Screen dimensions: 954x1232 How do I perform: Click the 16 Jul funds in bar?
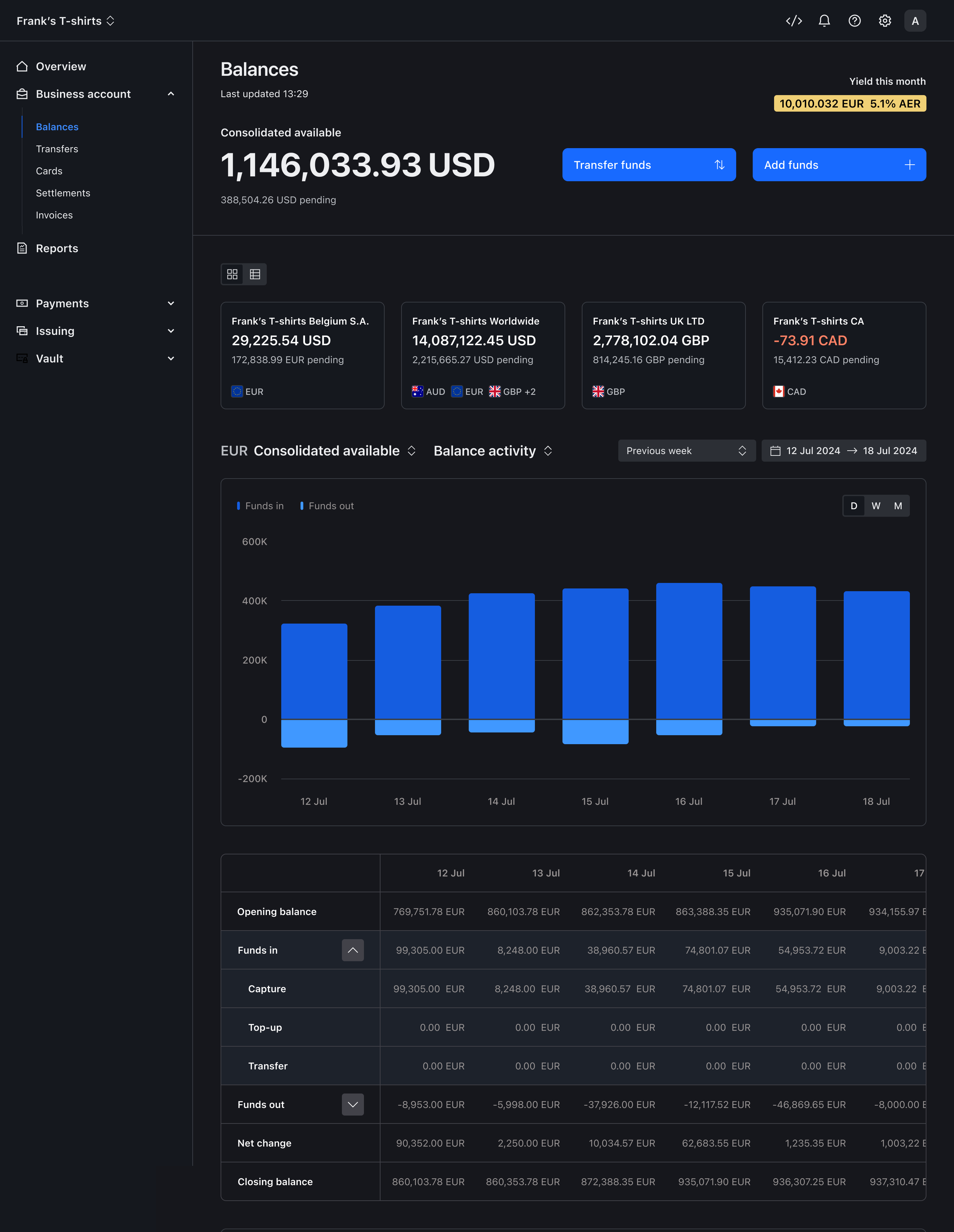tap(689, 651)
